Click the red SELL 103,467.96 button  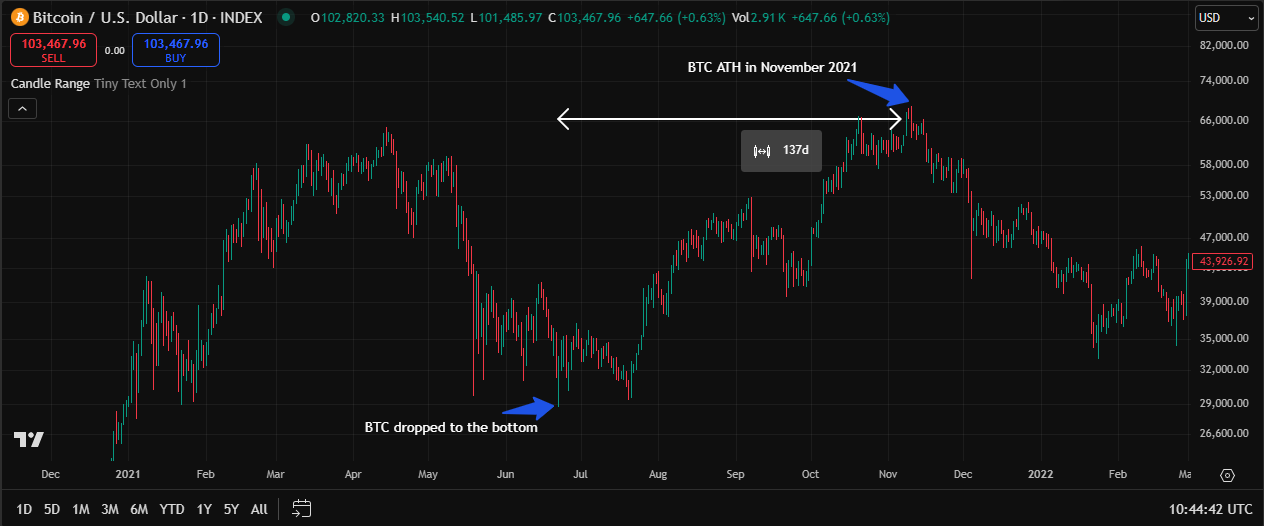[x=53, y=50]
